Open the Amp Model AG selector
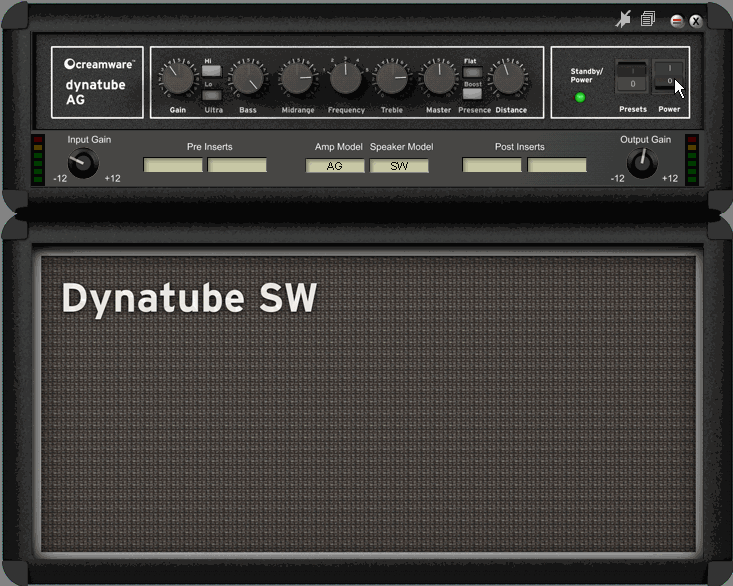Image resolution: width=733 pixels, height=586 pixels. [x=335, y=166]
